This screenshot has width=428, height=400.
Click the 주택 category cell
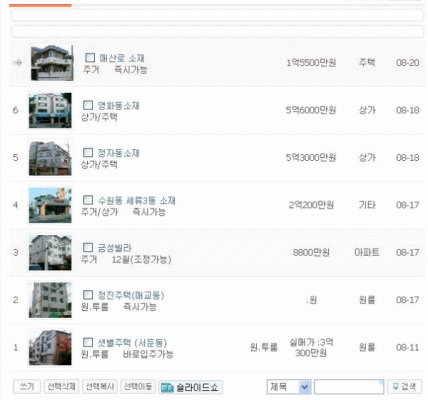coord(367,63)
